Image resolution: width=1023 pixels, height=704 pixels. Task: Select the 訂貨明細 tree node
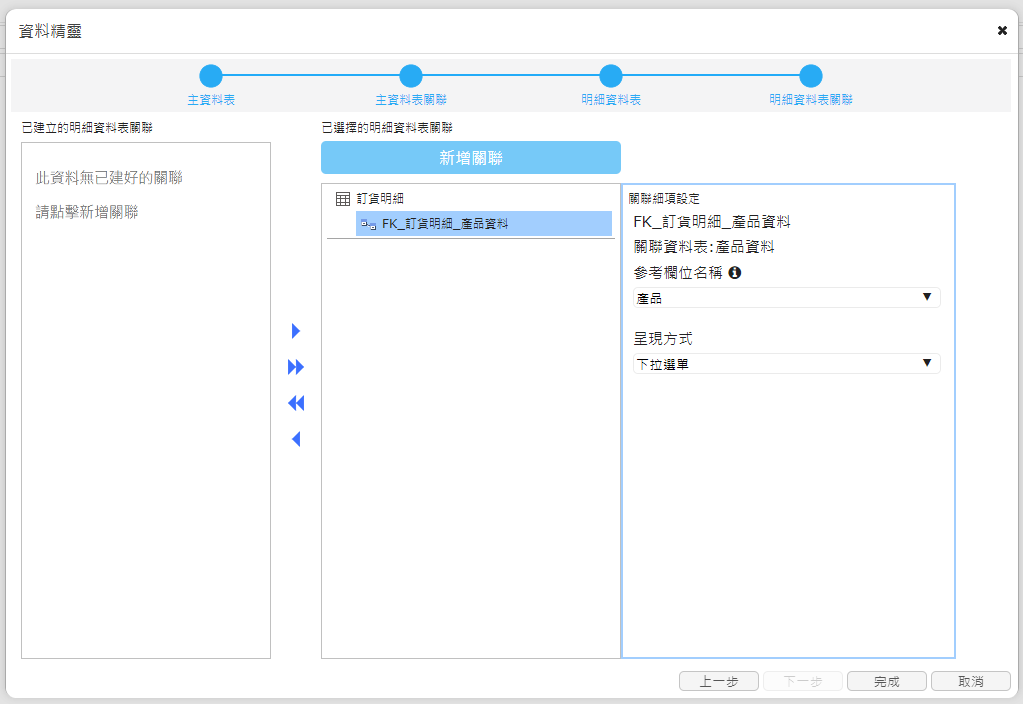click(x=380, y=198)
